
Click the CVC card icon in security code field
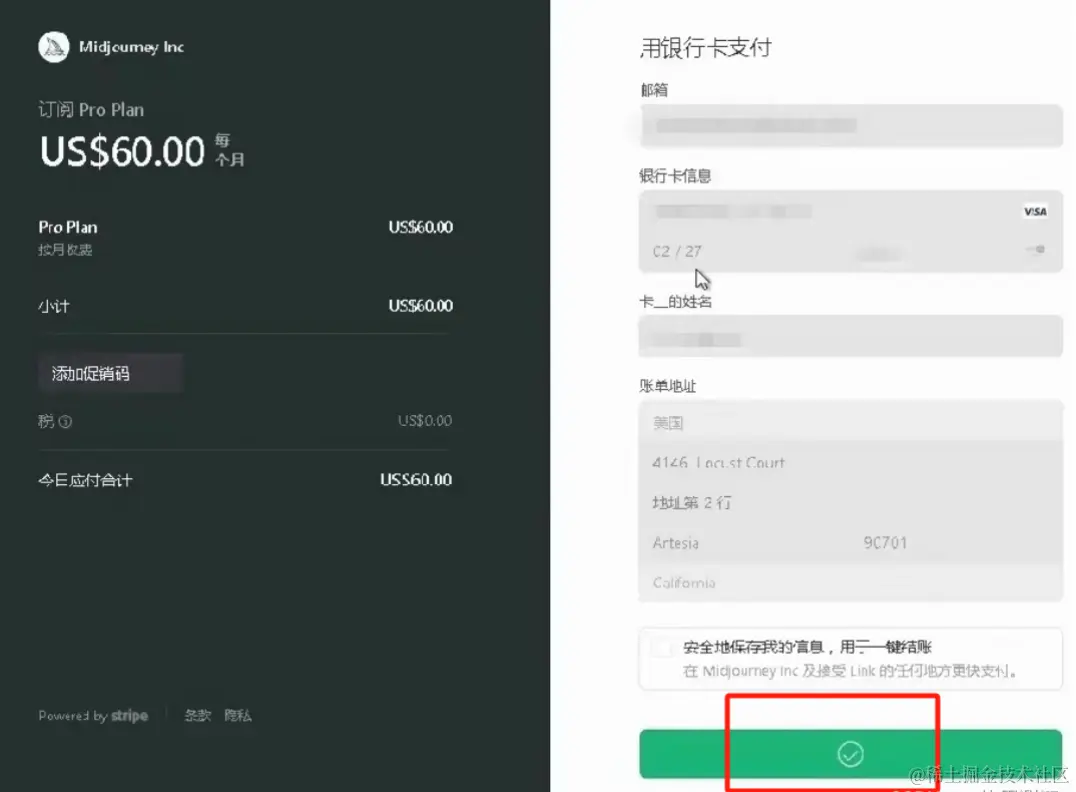1038,250
